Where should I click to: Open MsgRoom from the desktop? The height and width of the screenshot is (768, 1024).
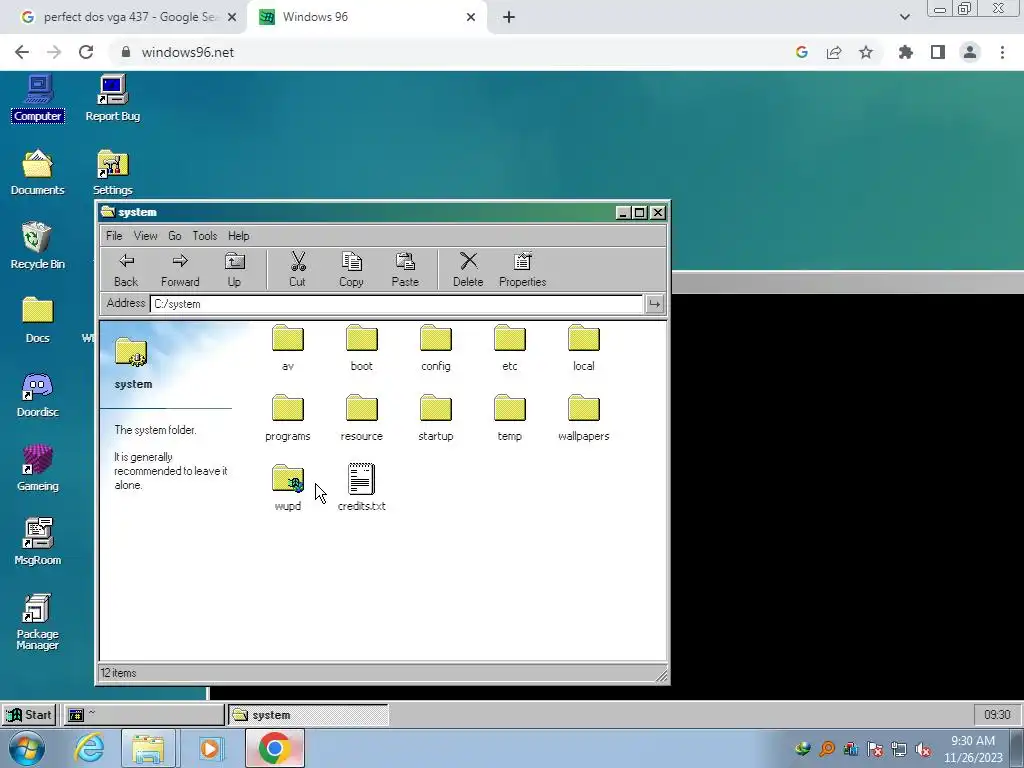[x=38, y=542]
